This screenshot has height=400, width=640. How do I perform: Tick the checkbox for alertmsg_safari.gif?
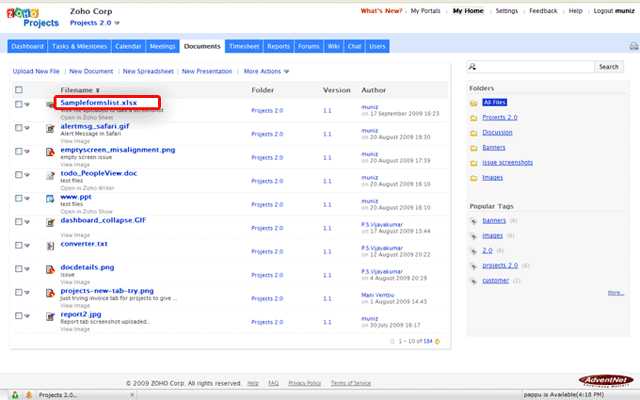pyautogui.click(x=19, y=127)
